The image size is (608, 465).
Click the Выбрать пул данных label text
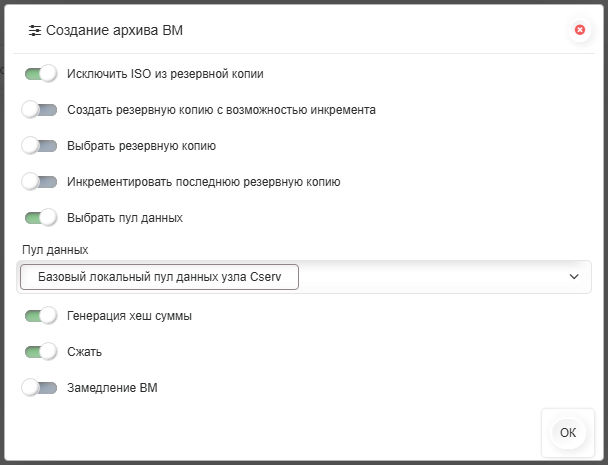pyautogui.click(x=125, y=218)
